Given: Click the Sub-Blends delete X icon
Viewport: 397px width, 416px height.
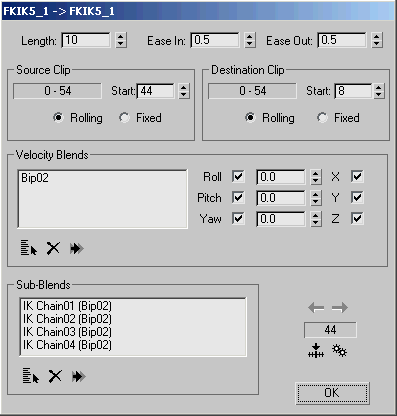Looking at the screenshot, I should (x=55, y=376).
